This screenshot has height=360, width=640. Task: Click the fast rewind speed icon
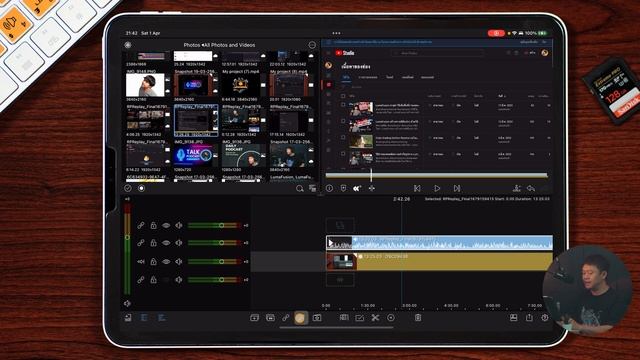[357, 188]
